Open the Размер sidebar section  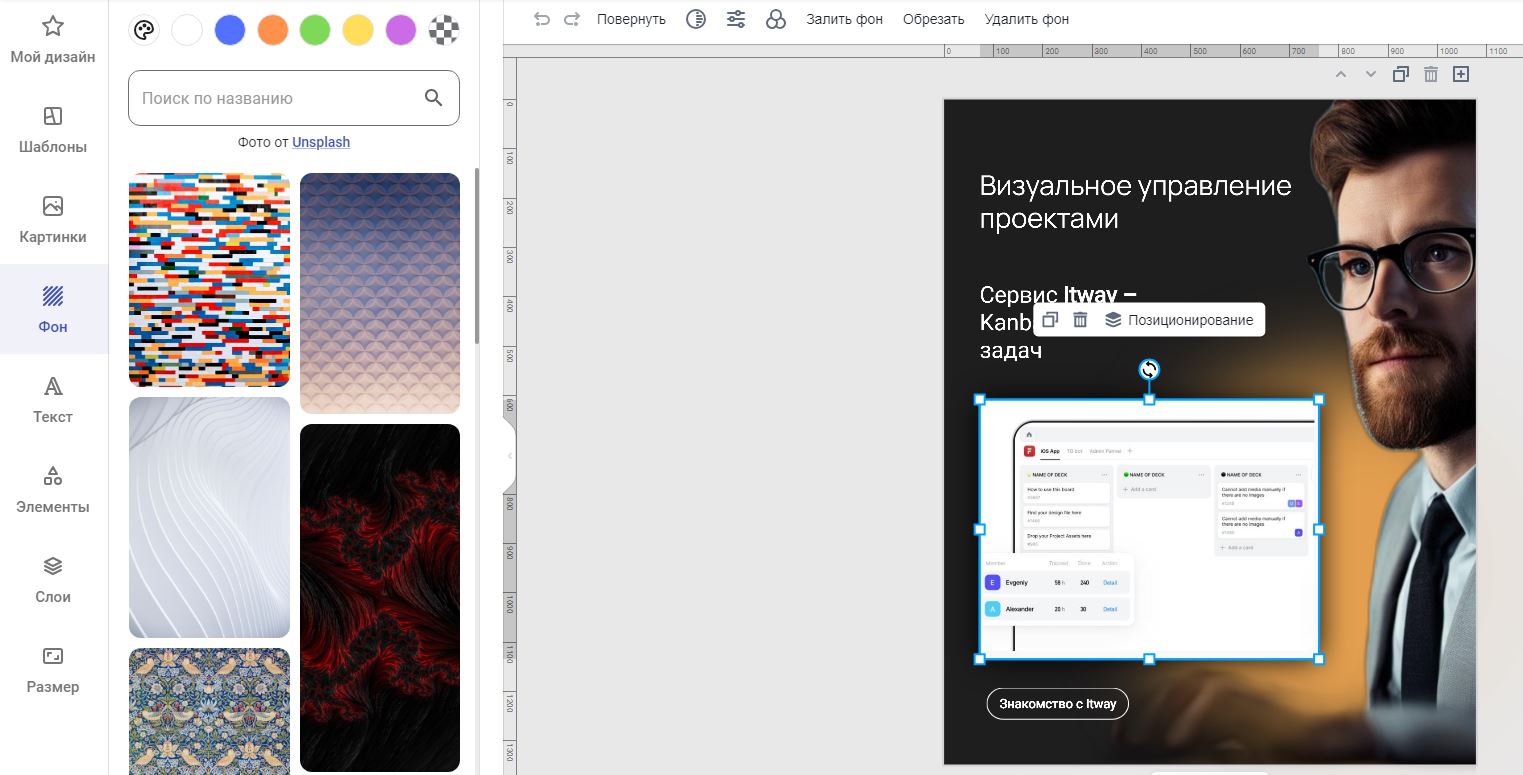click(x=53, y=670)
